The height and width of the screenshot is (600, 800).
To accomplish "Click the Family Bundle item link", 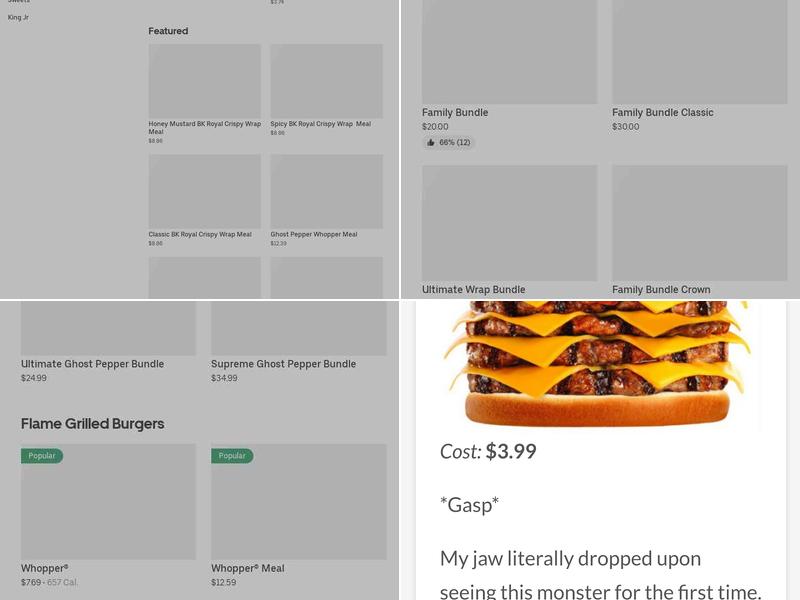I will point(455,113).
